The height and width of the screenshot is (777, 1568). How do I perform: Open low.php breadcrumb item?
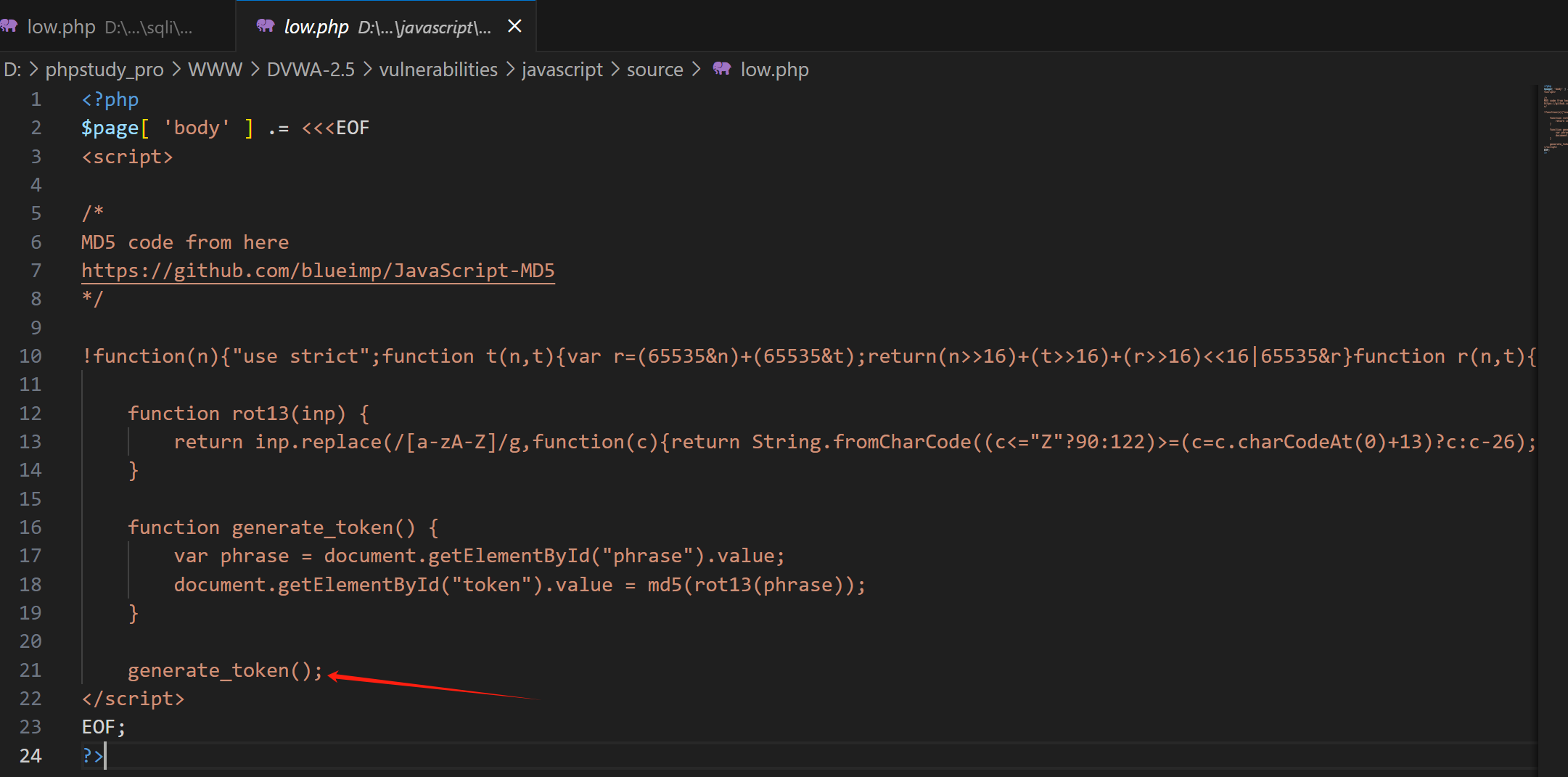click(774, 70)
